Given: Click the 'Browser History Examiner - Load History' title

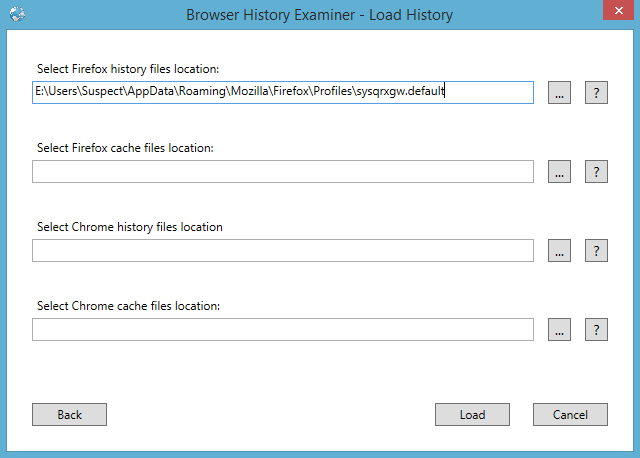Looking at the screenshot, I should click(x=320, y=15).
